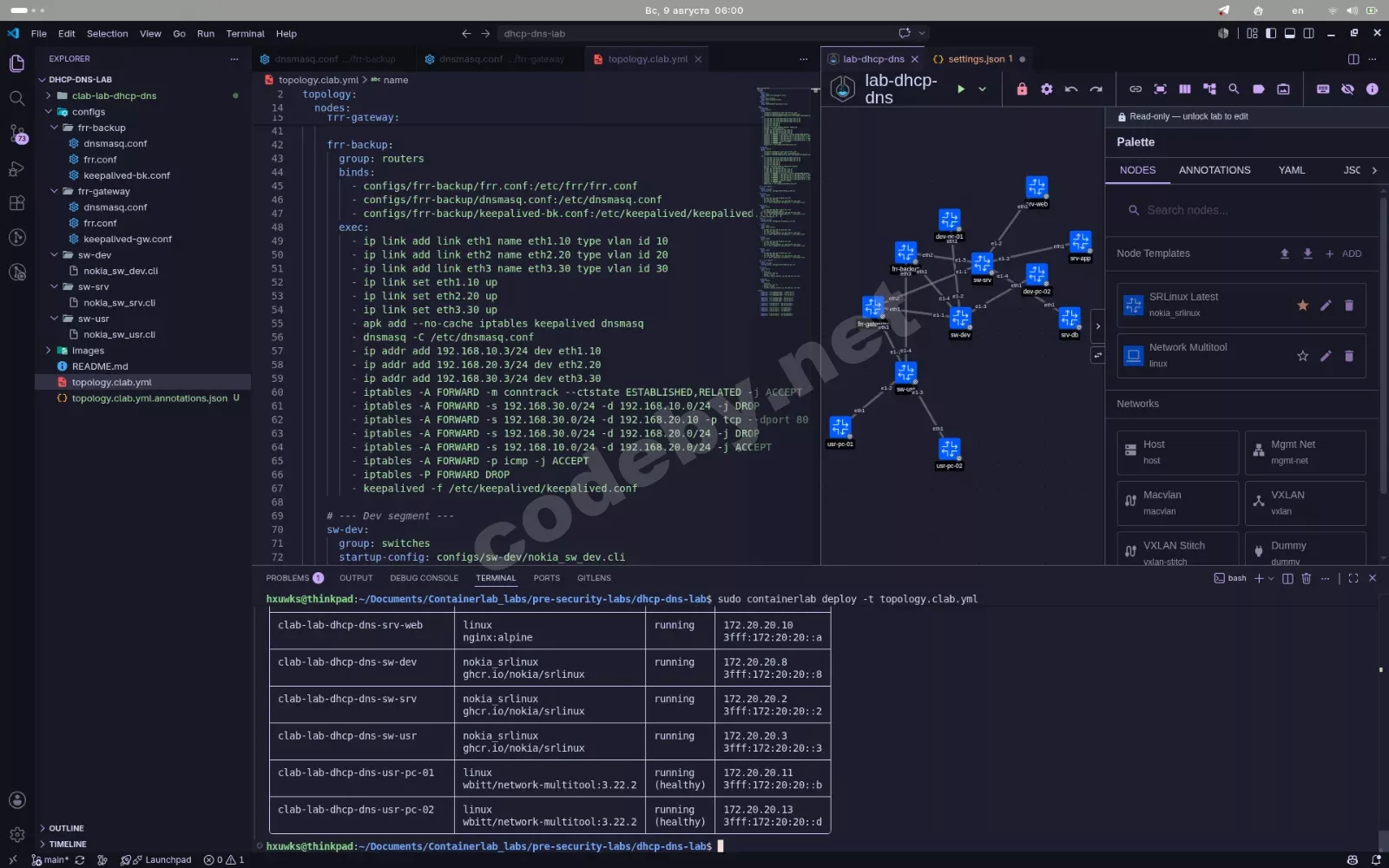
Task: Collapse the palette panel side chevron
Action: pyautogui.click(x=1097, y=326)
